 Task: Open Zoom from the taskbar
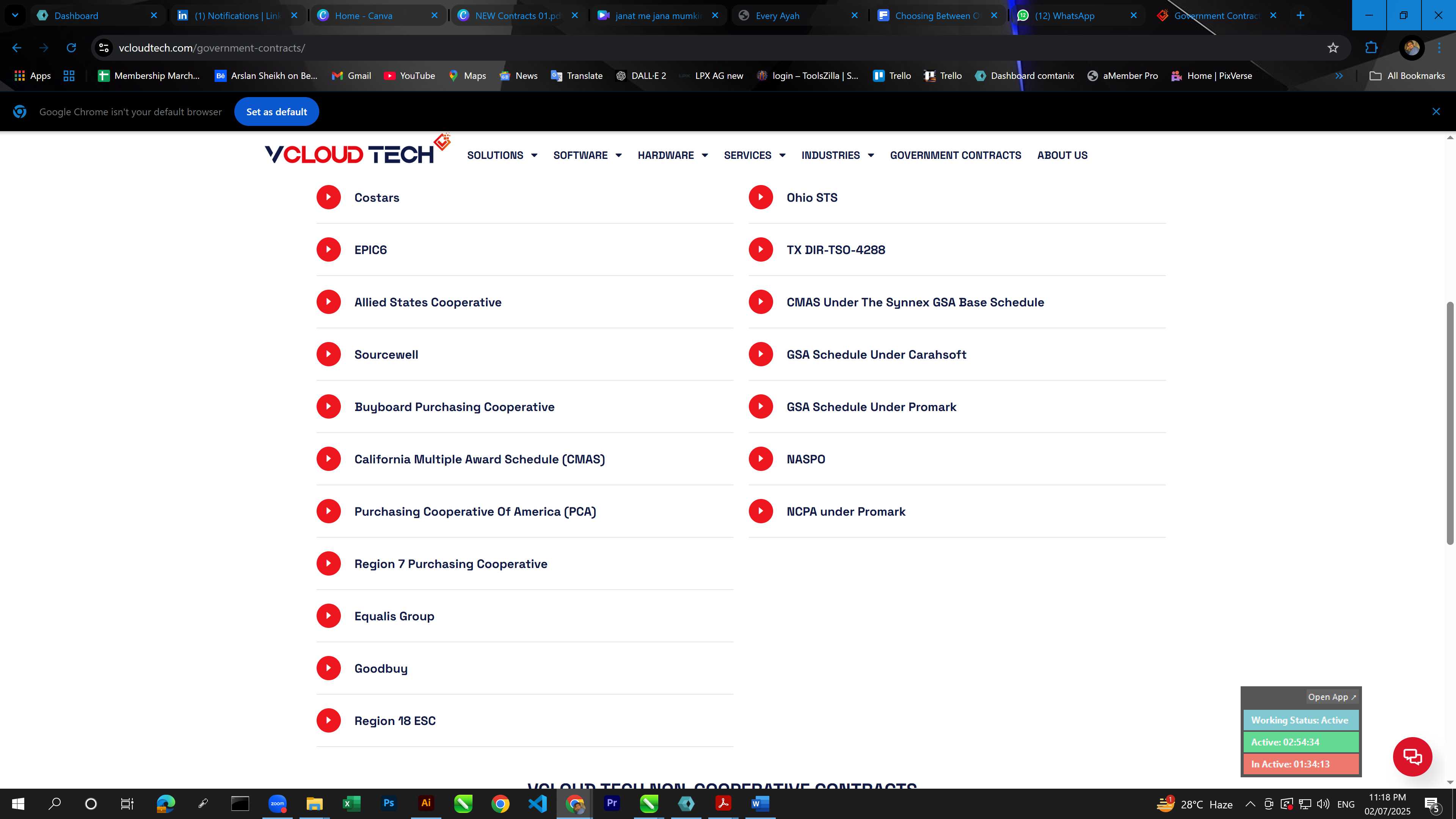tap(277, 803)
